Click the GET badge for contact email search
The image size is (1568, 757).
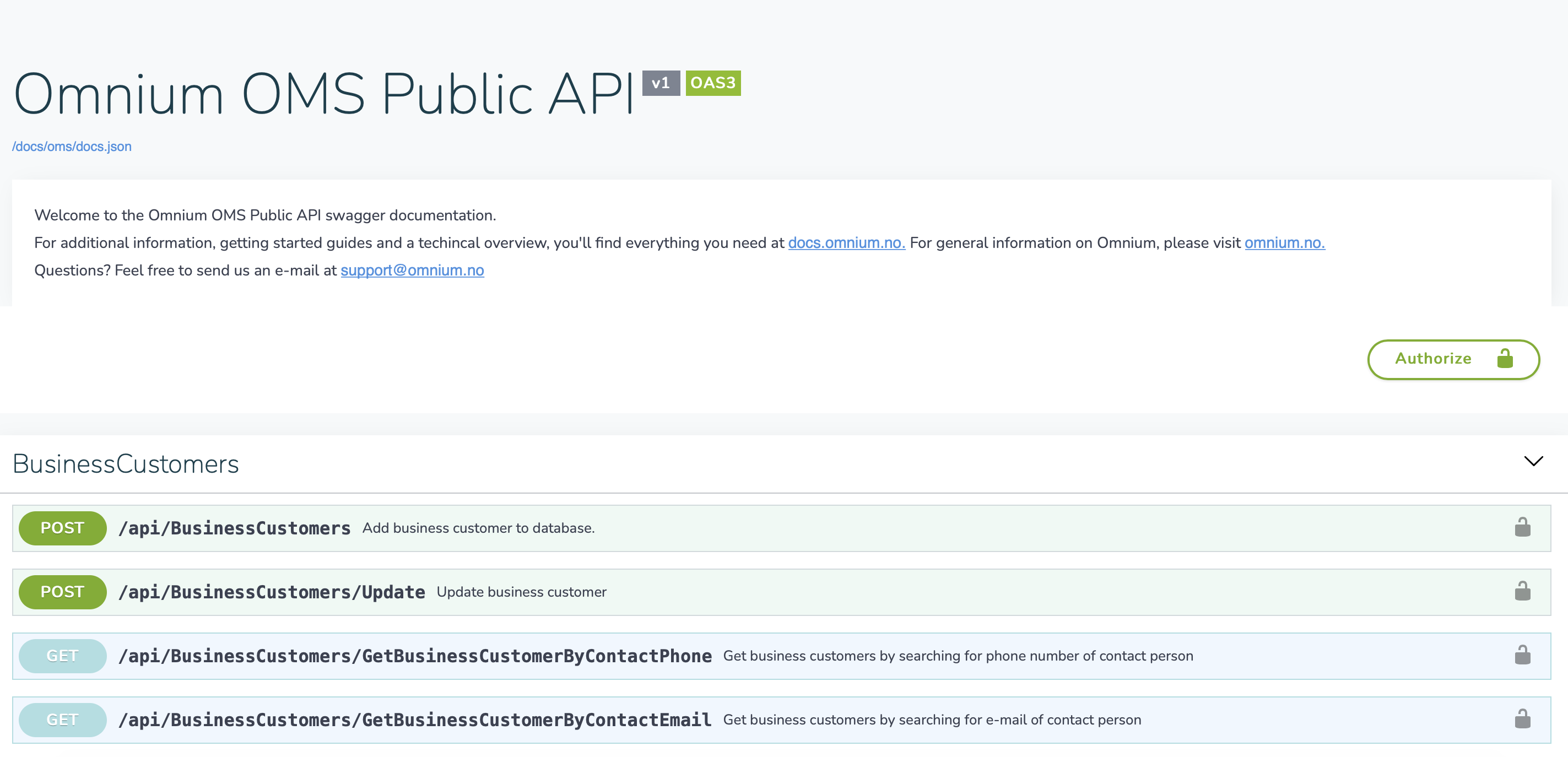pos(63,720)
